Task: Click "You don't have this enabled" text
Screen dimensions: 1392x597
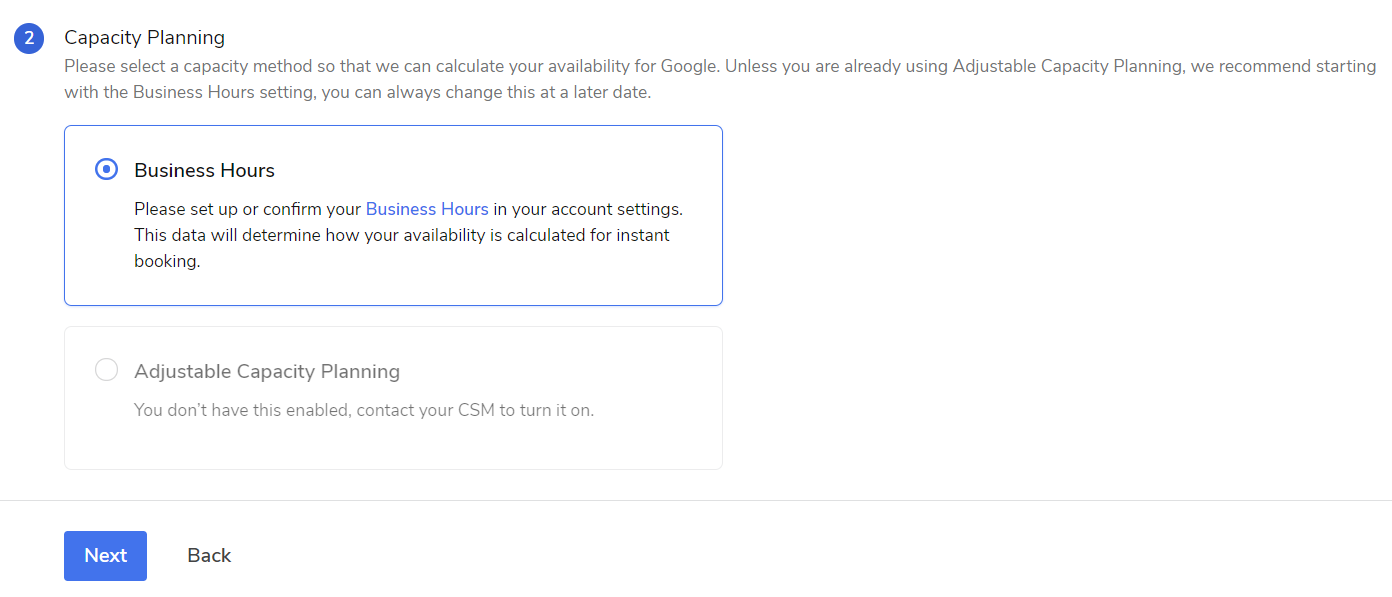Action: point(238,410)
